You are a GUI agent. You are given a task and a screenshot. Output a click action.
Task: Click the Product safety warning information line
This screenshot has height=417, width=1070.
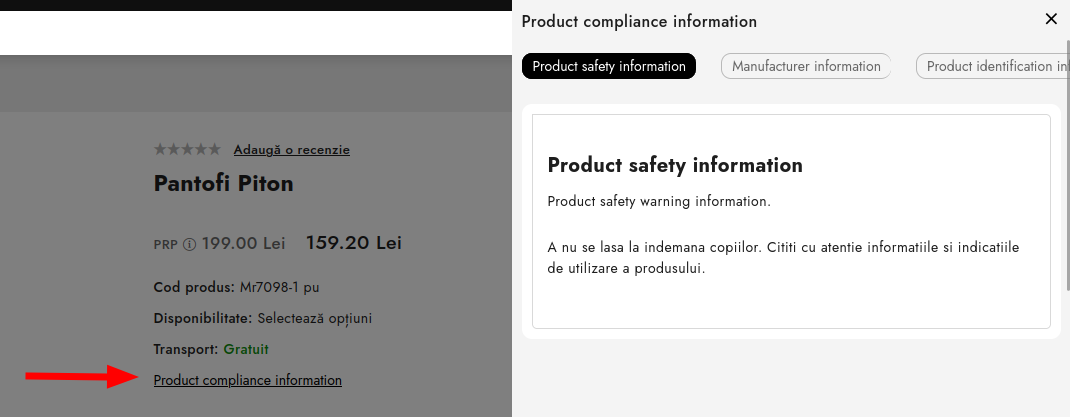point(659,201)
